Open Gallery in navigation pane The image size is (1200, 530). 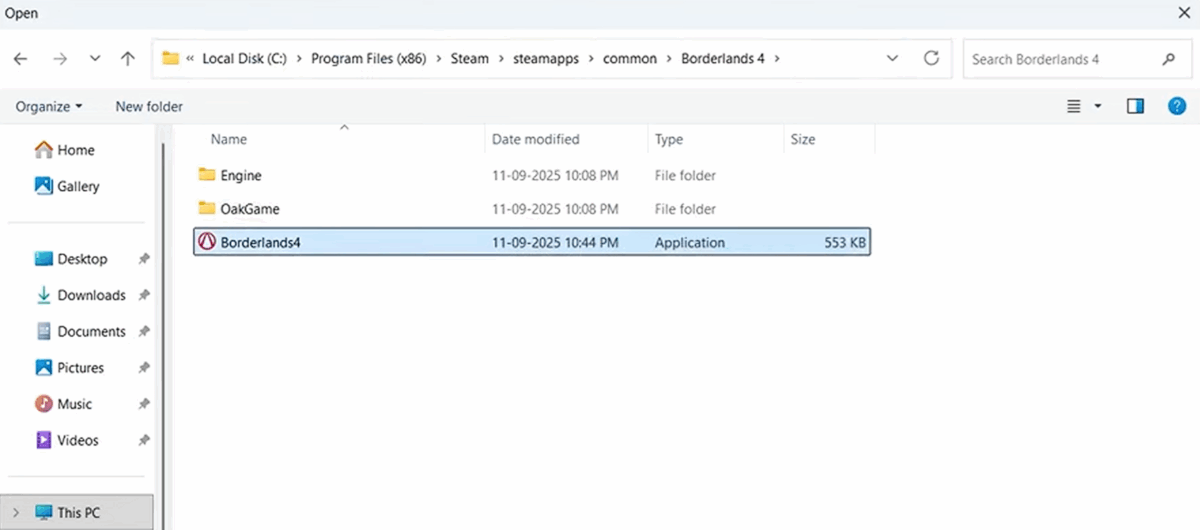78,186
